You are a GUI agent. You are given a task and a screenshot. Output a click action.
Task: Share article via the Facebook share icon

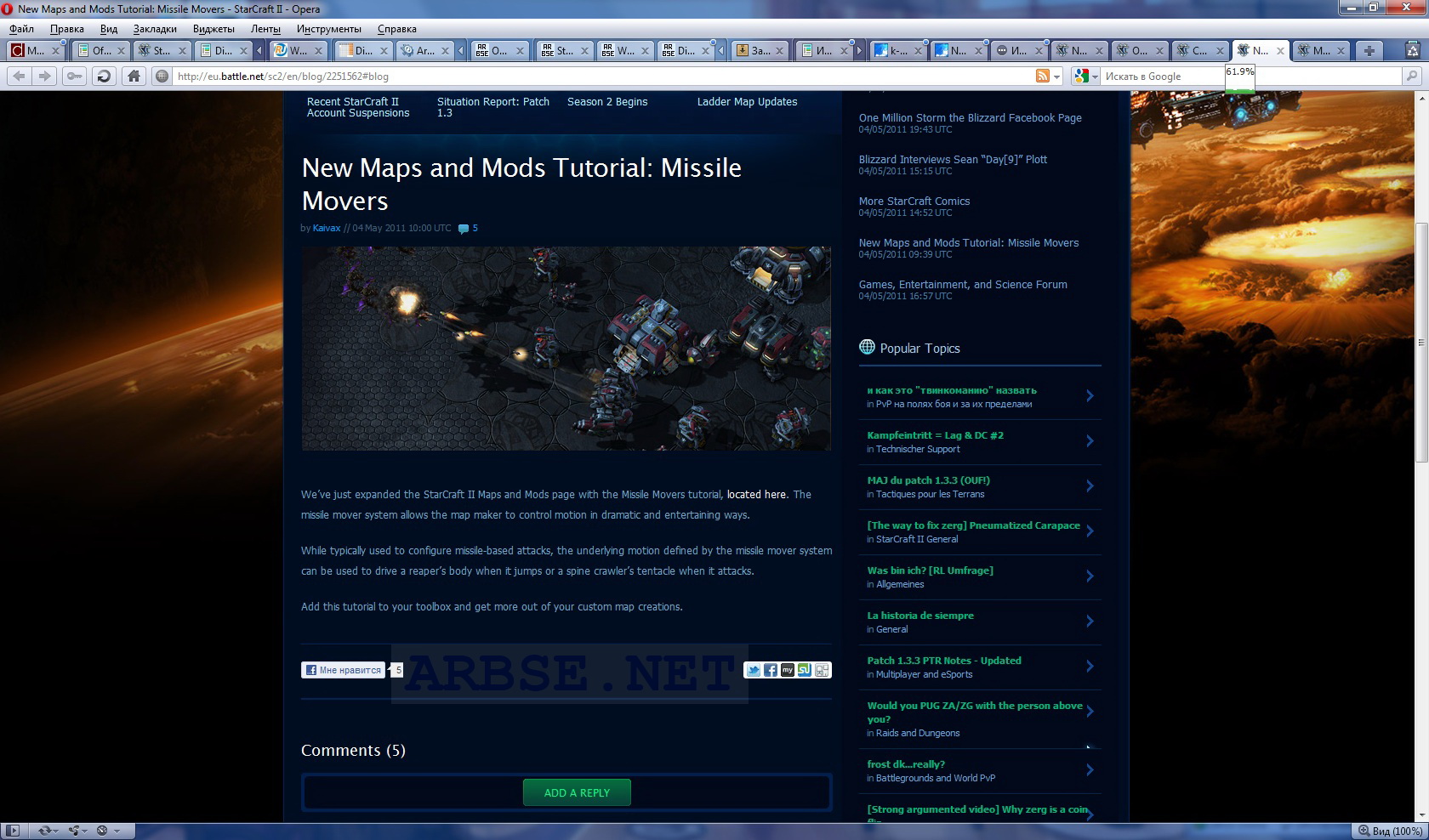(x=770, y=670)
